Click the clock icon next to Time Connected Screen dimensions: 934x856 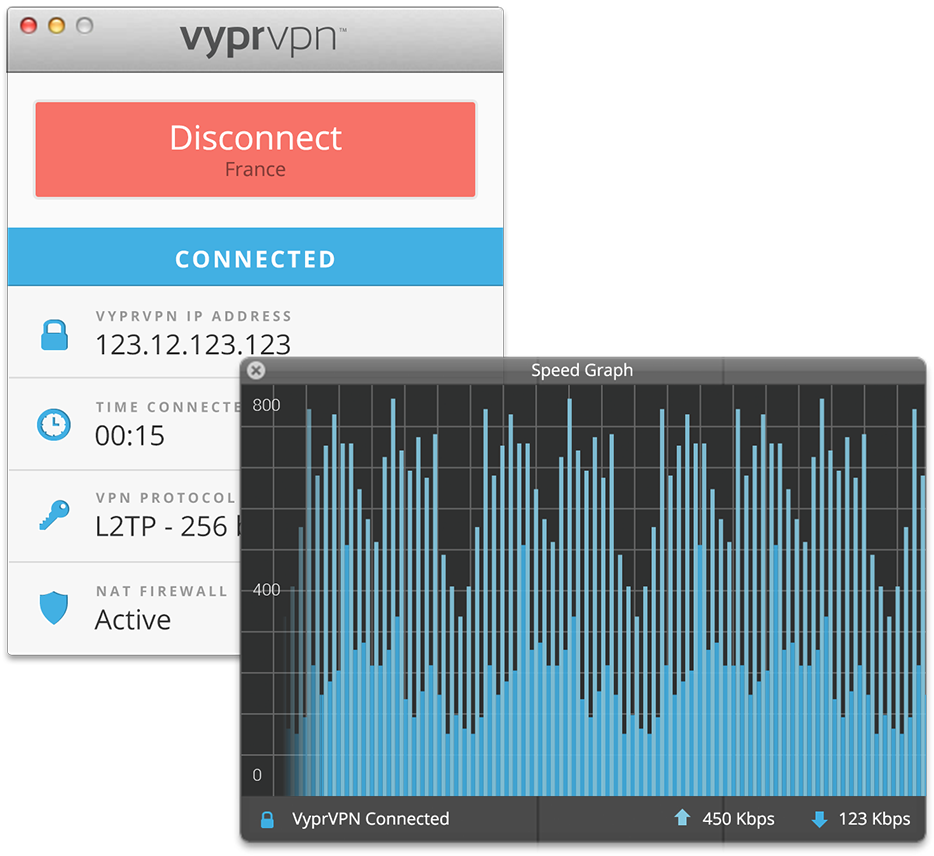54,425
